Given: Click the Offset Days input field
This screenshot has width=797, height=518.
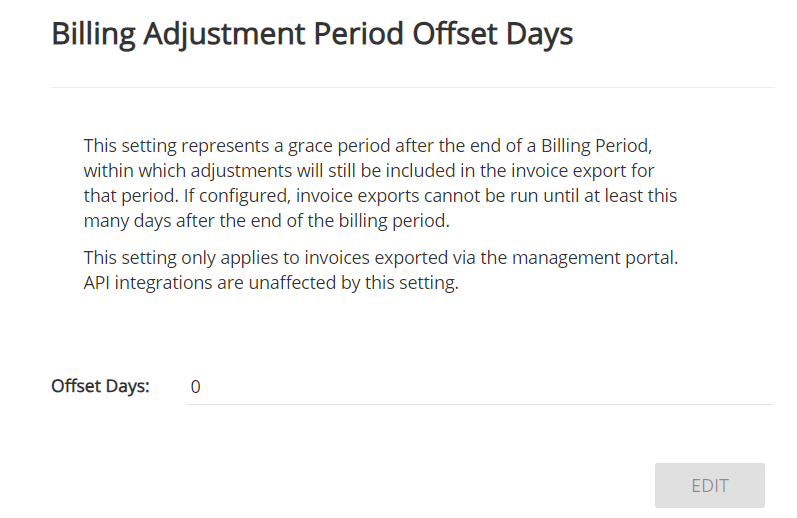Looking at the screenshot, I should pyautogui.click(x=480, y=386).
